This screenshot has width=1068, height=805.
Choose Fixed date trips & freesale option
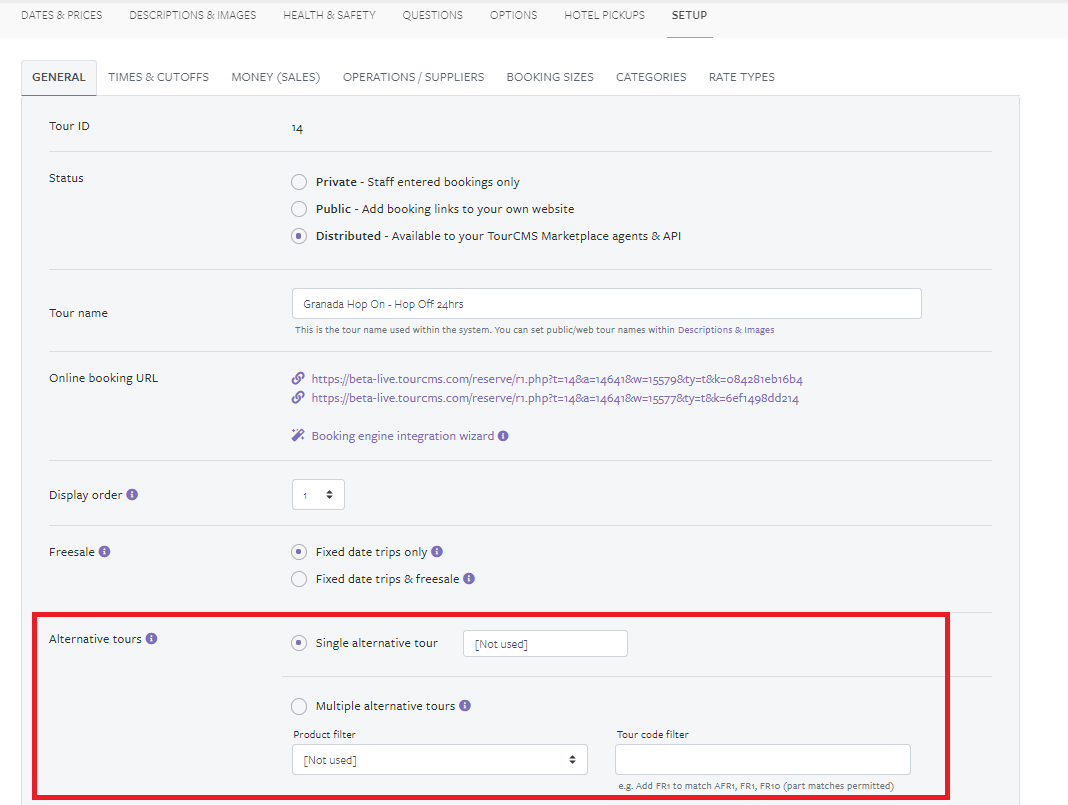pos(299,579)
